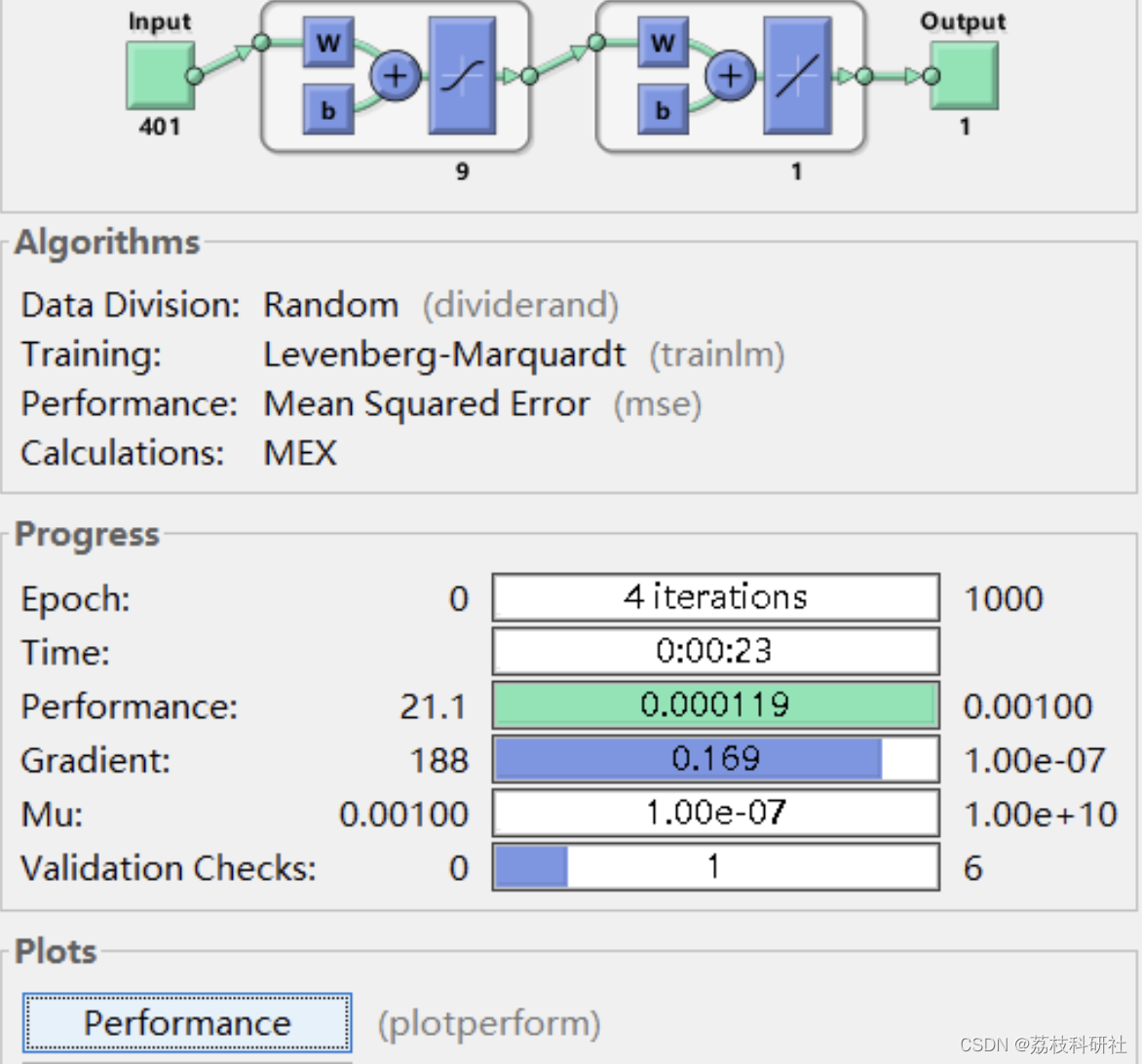Viewport: 1142px width, 1064px height.
Task: Click the Random data division value
Action: click(x=331, y=305)
